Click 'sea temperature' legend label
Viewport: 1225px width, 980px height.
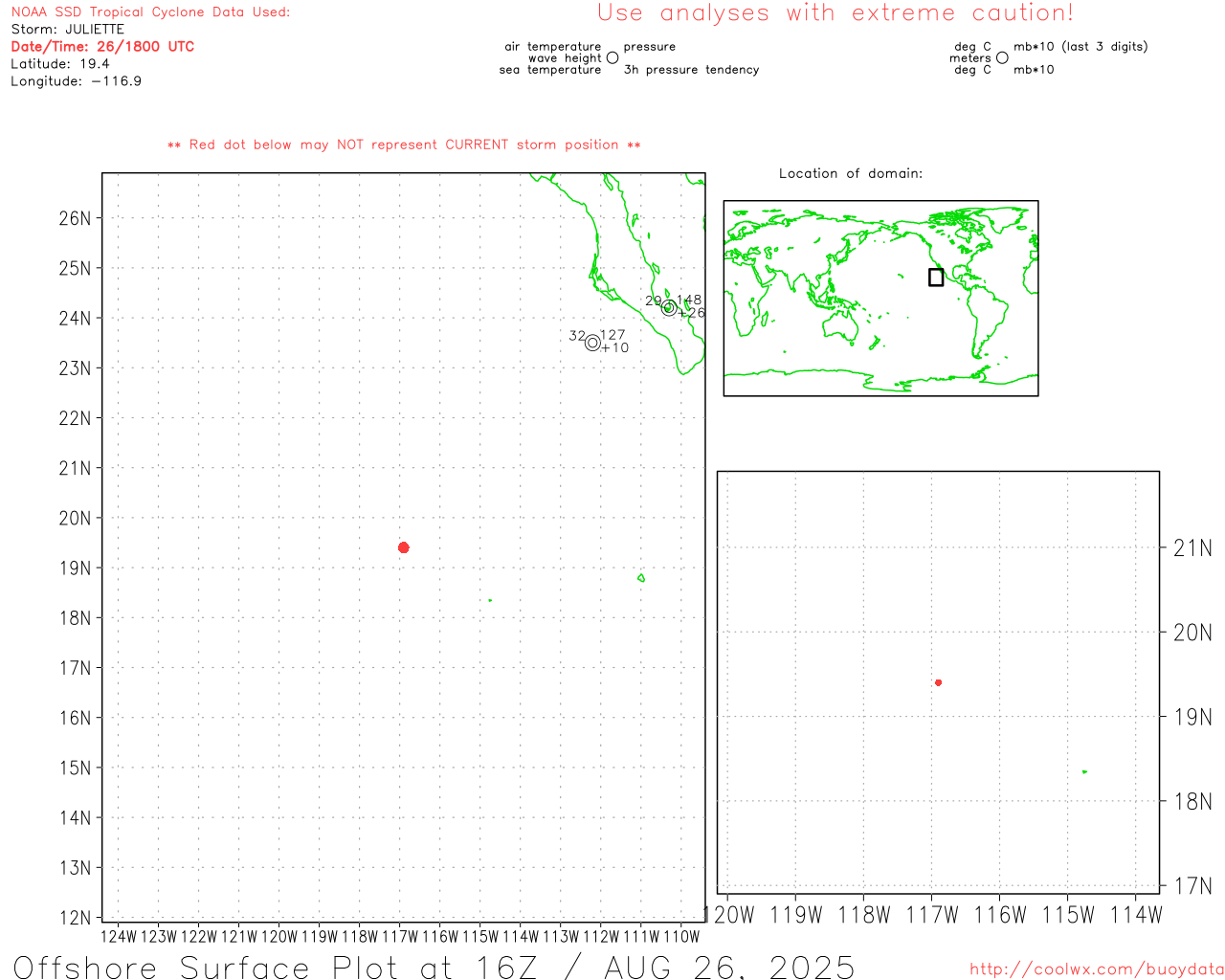tap(550, 70)
